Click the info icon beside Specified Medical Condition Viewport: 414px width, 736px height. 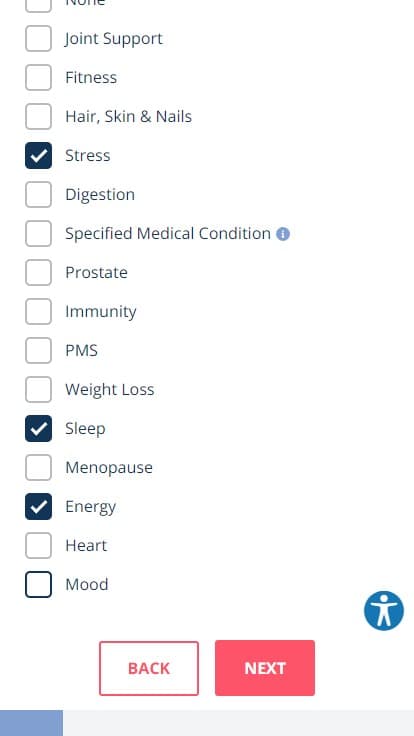tap(283, 234)
